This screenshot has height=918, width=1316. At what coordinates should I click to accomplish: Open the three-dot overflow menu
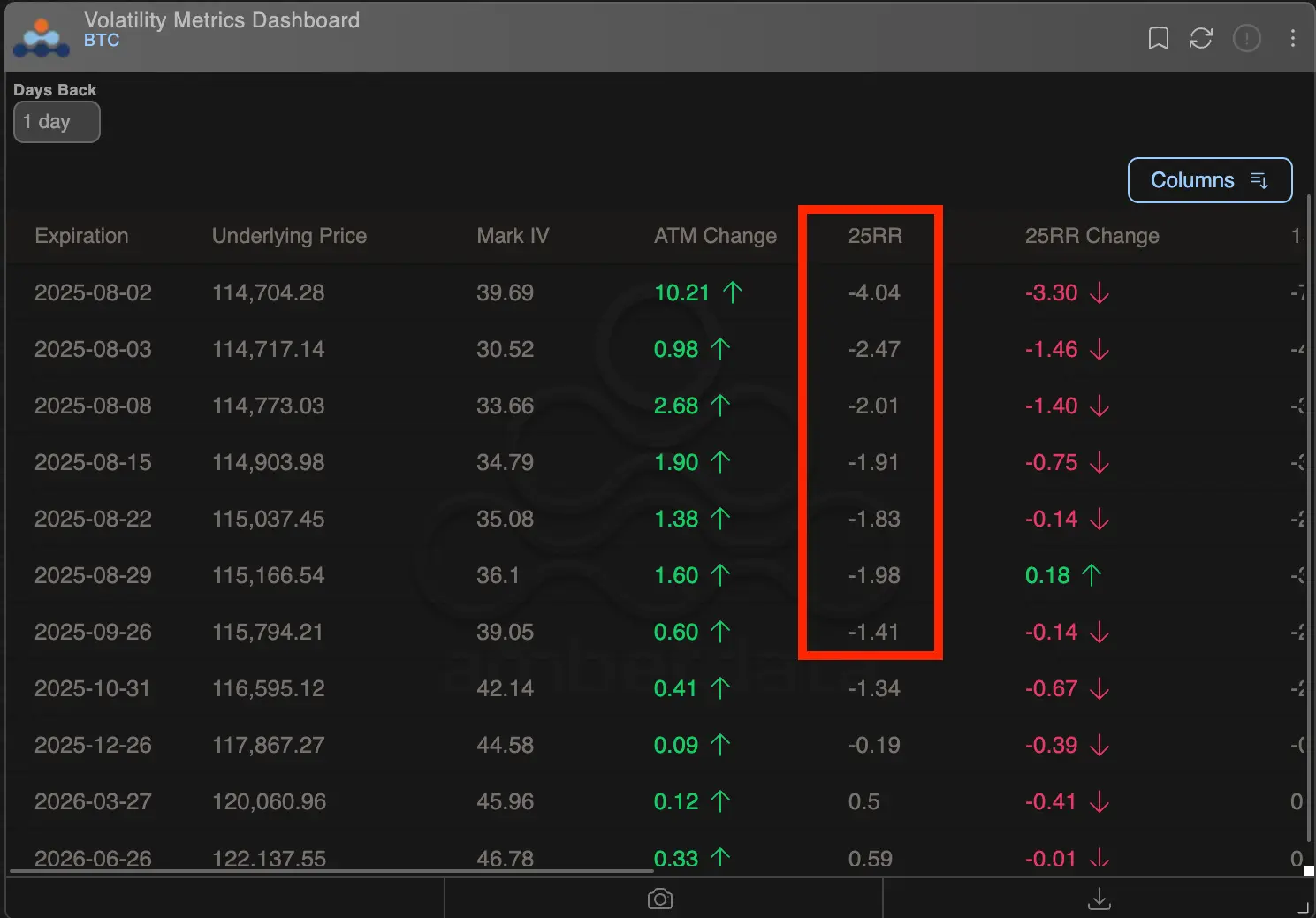(x=1292, y=38)
